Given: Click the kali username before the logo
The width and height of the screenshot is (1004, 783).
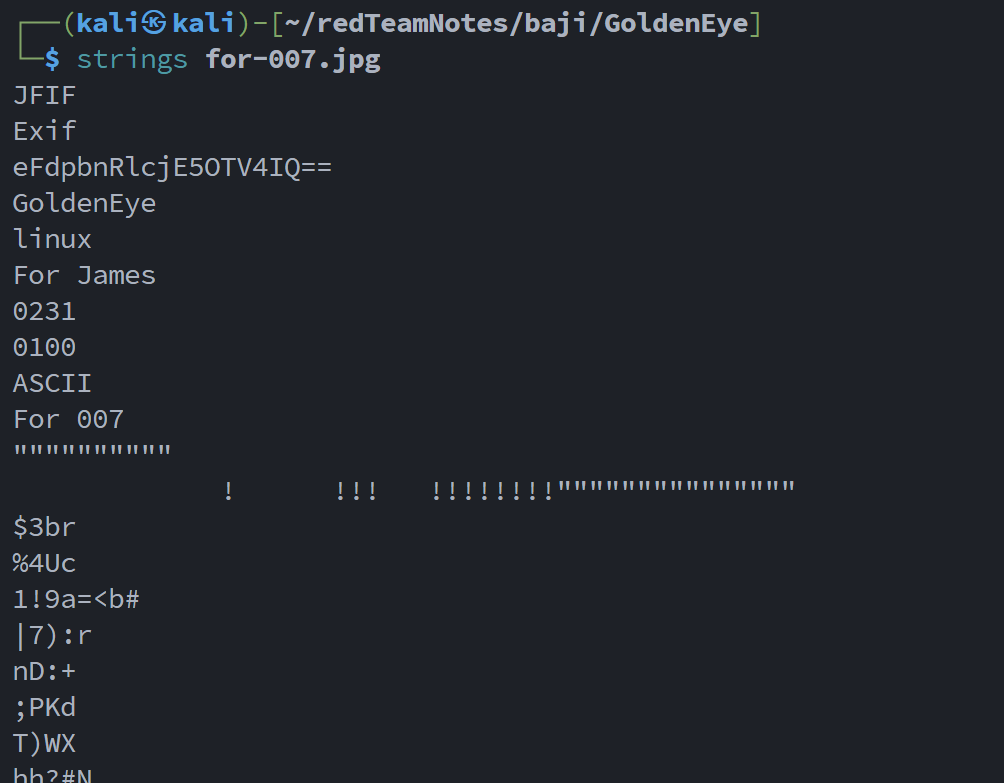Looking at the screenshot, I should pyautogui.click(x=108, y=23).
